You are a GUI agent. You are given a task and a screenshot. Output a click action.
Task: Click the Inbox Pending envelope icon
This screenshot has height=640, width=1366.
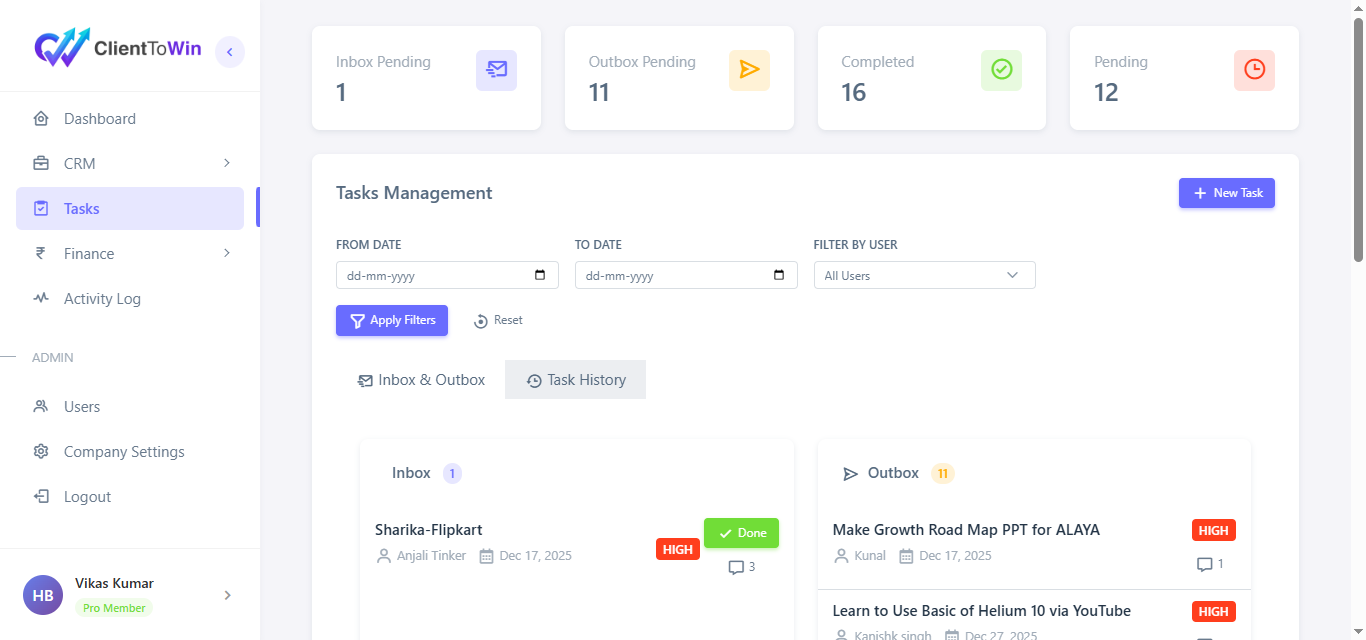496,70
